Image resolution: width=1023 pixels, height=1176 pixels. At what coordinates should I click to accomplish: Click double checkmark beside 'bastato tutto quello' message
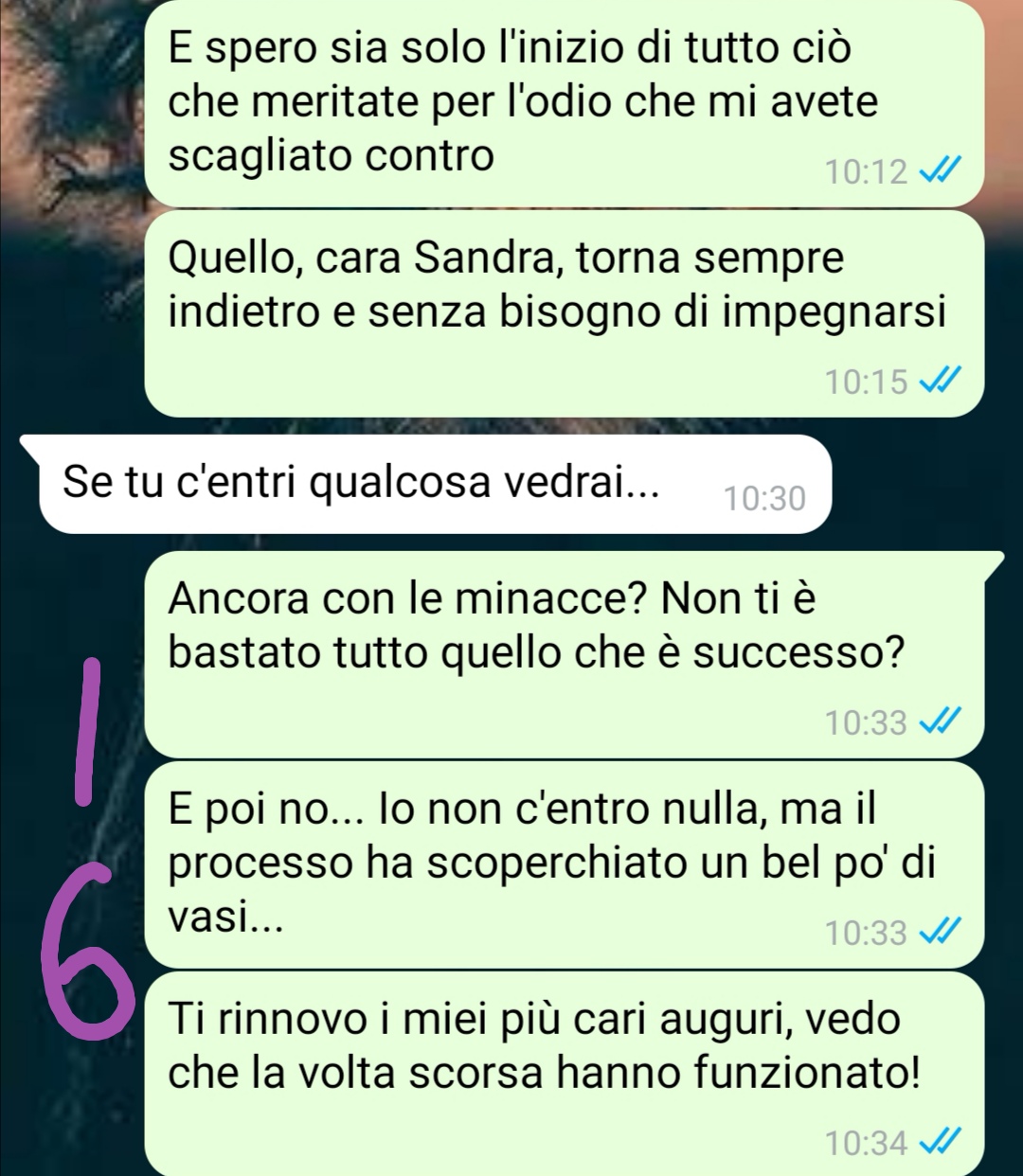(940, 722)
